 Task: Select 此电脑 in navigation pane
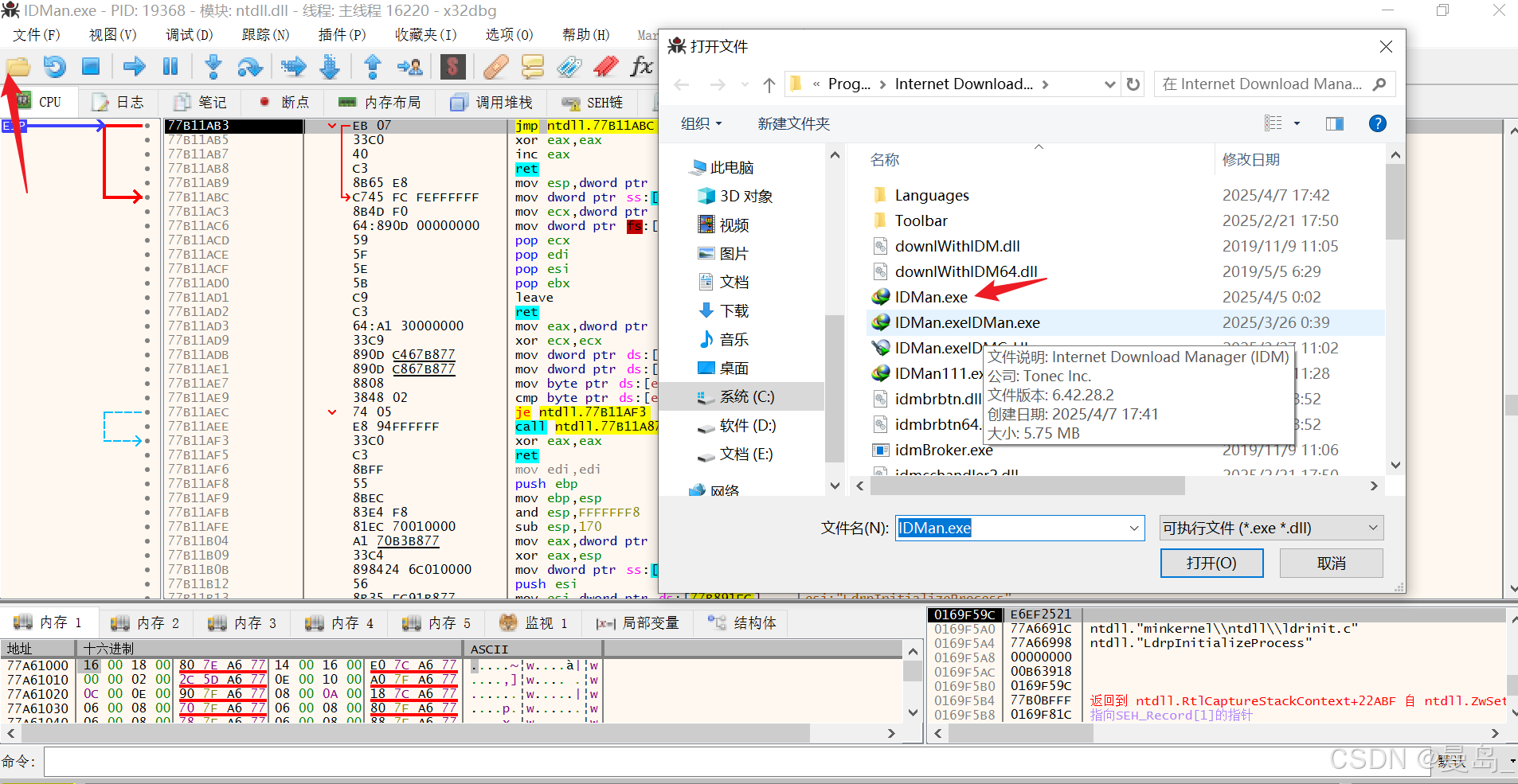731,167
